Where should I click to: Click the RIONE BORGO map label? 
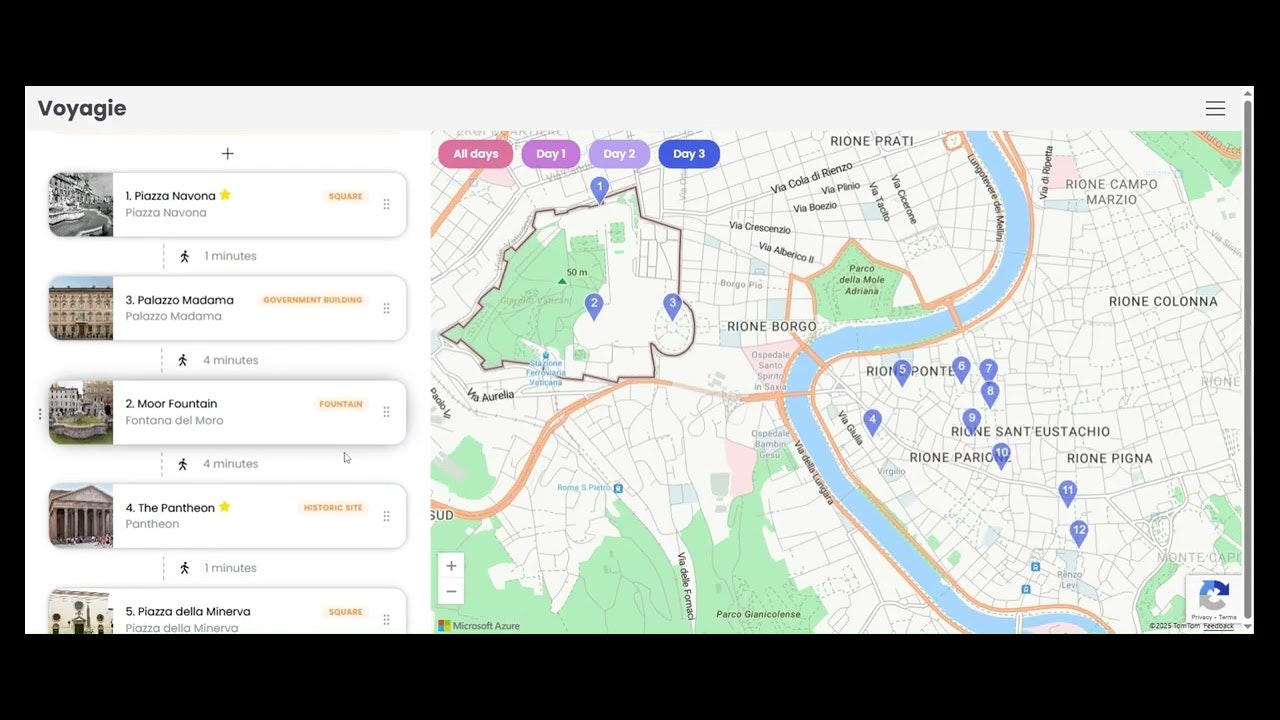coord(772,326)
